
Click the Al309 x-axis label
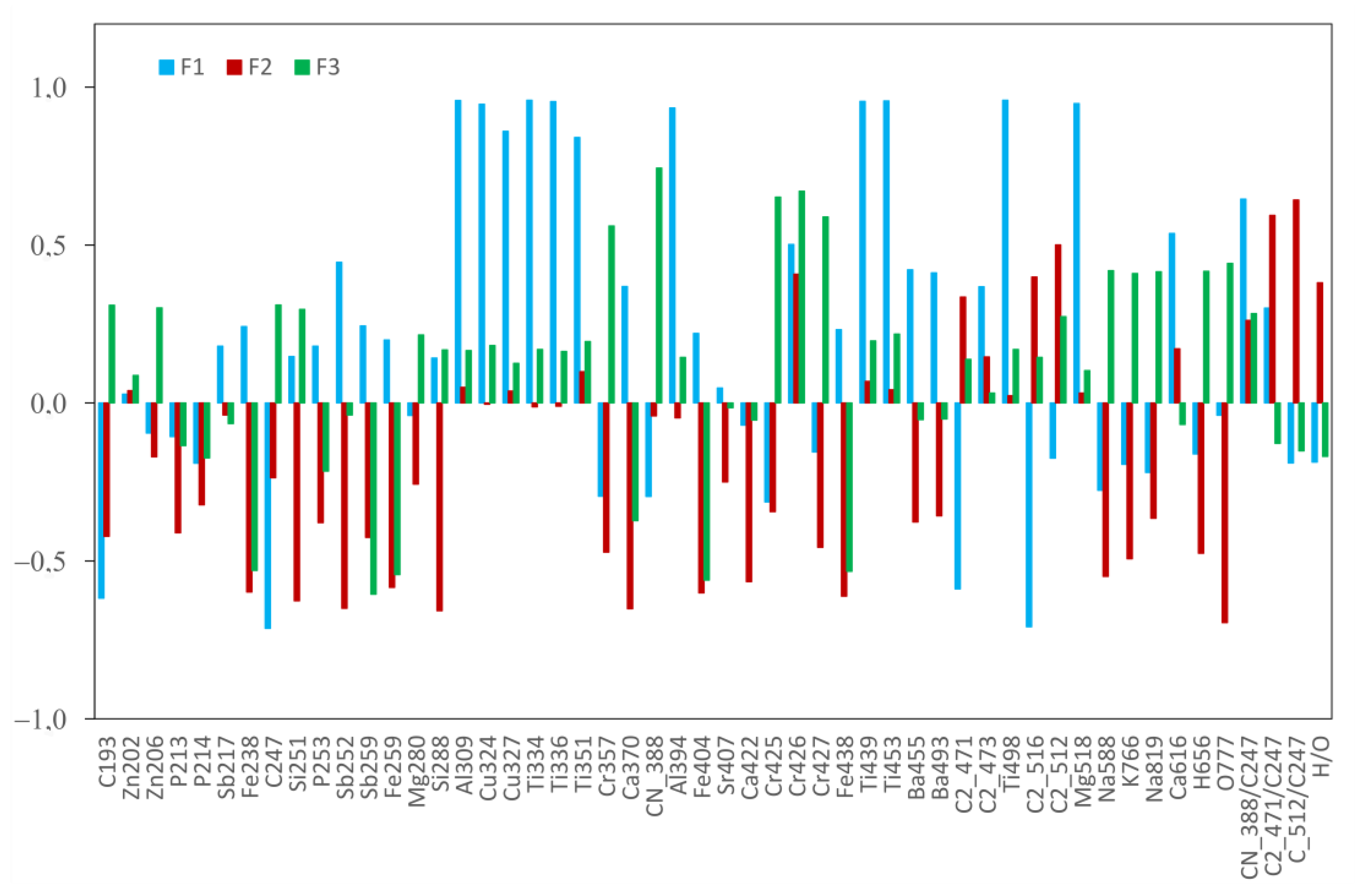(x=465, y=766)
